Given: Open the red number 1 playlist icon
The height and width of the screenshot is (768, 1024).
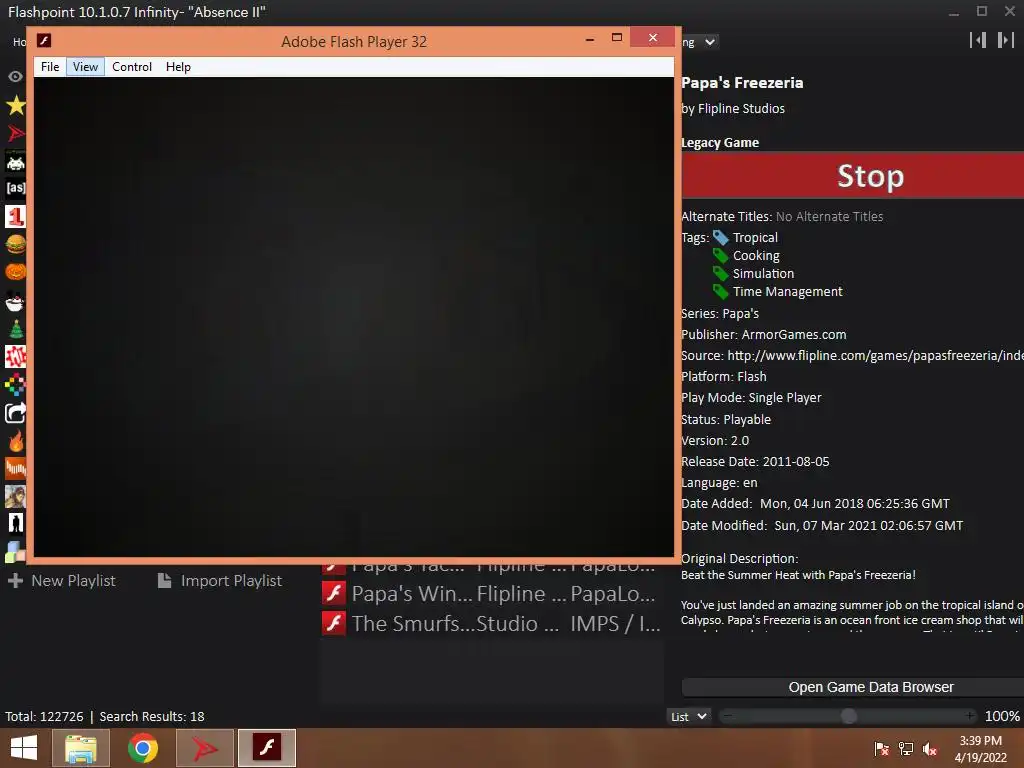Looking at the screenshot, I should [16, 217].
